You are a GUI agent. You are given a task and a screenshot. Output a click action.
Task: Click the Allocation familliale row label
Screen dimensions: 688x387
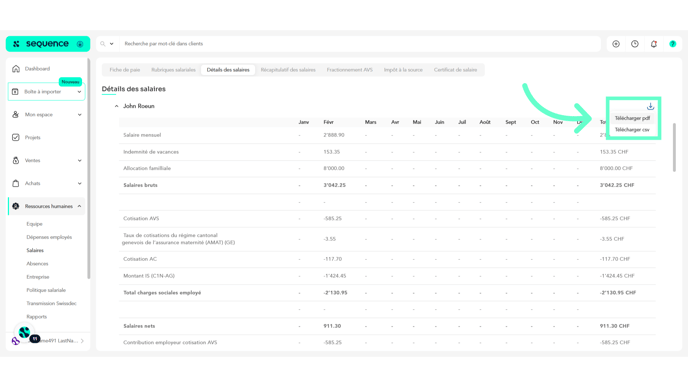(x=147, y=168)
